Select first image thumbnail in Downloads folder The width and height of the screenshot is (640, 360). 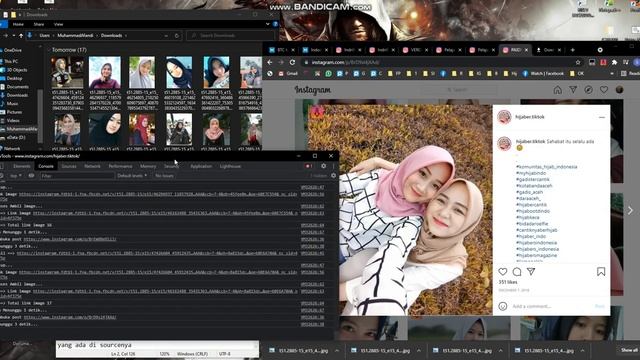point(67,73)
